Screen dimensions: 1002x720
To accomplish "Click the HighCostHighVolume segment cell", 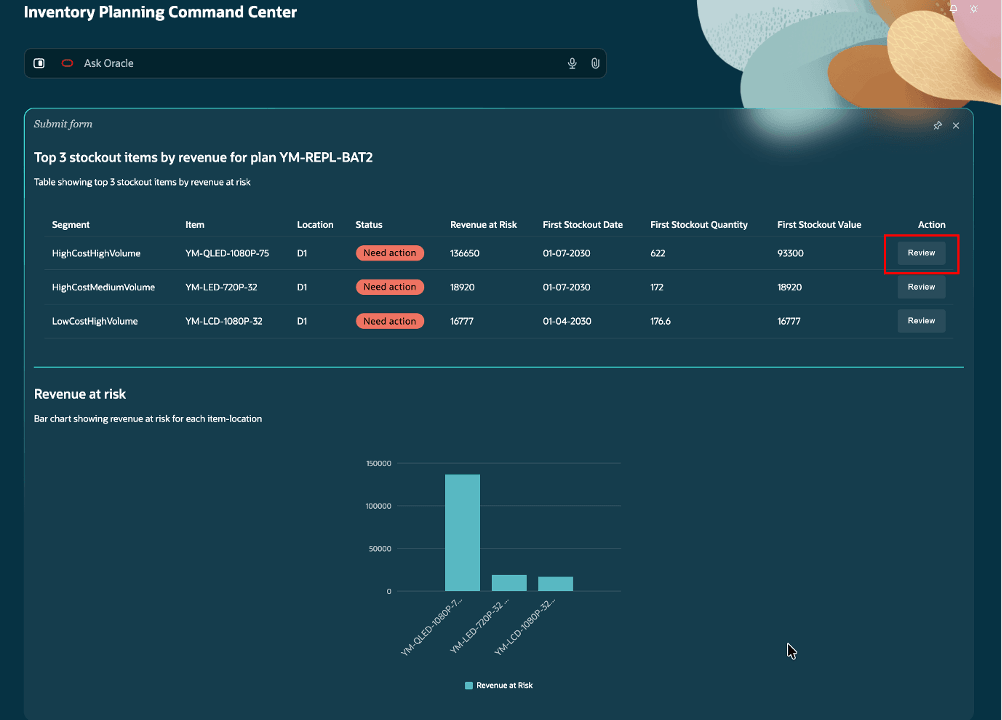I will [96, 254].
